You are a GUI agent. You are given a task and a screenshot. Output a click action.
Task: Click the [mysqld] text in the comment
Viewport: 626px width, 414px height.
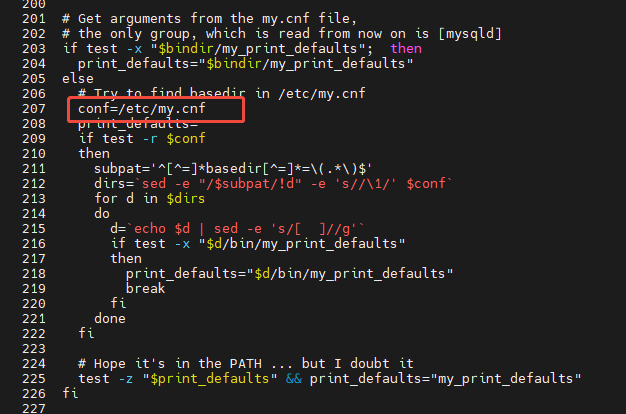(x=470, y=34)
